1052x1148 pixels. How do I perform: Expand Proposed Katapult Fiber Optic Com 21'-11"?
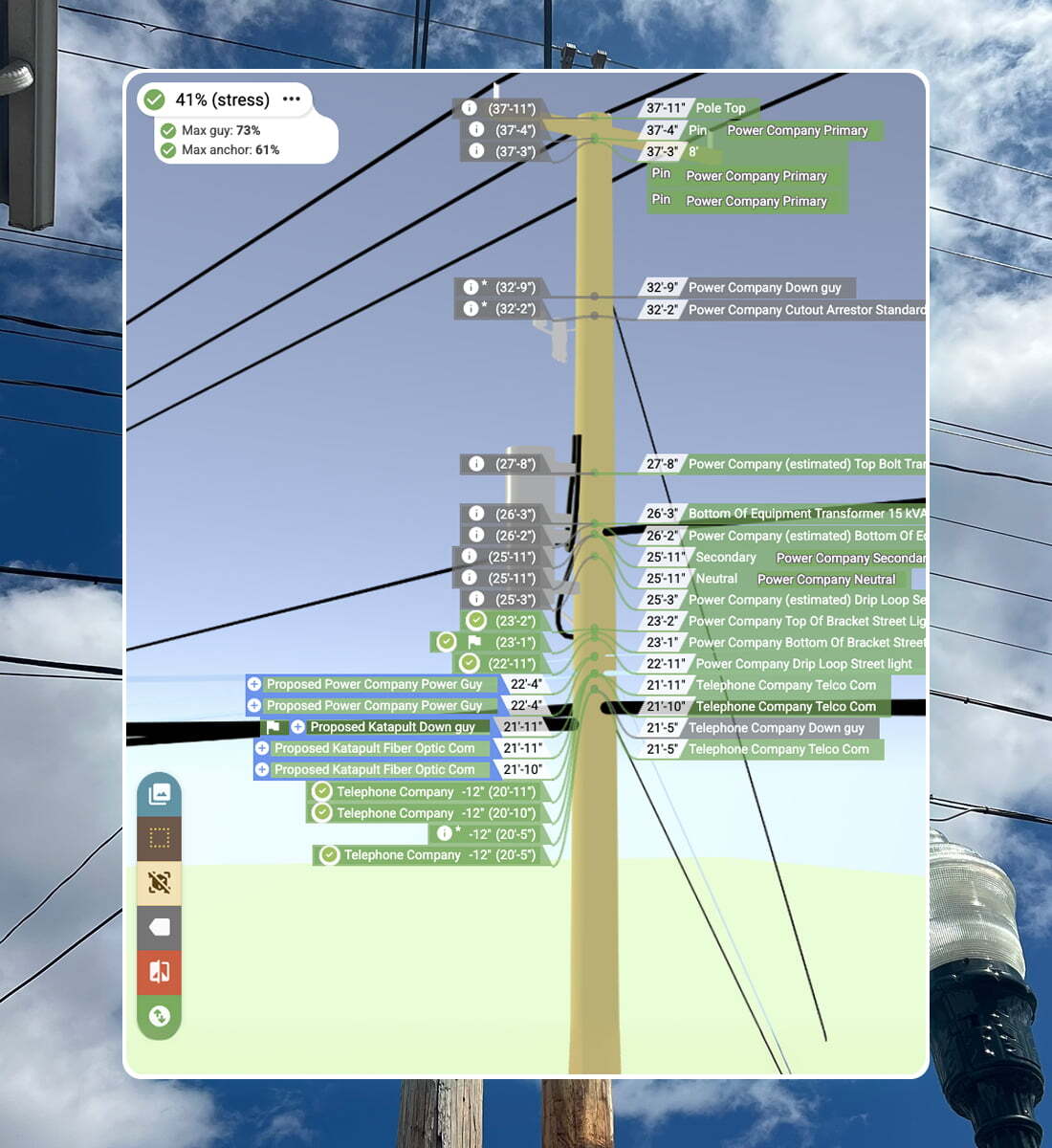point(262,748)
